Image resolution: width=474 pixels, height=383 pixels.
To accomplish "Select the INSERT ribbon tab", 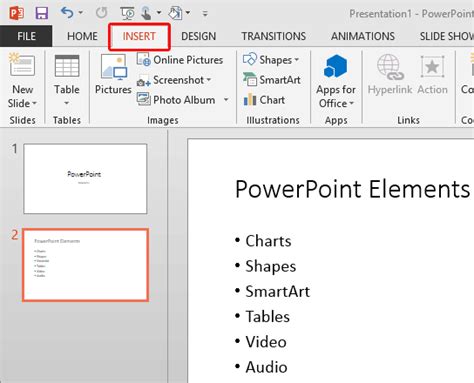I will (x=139, y=36).
